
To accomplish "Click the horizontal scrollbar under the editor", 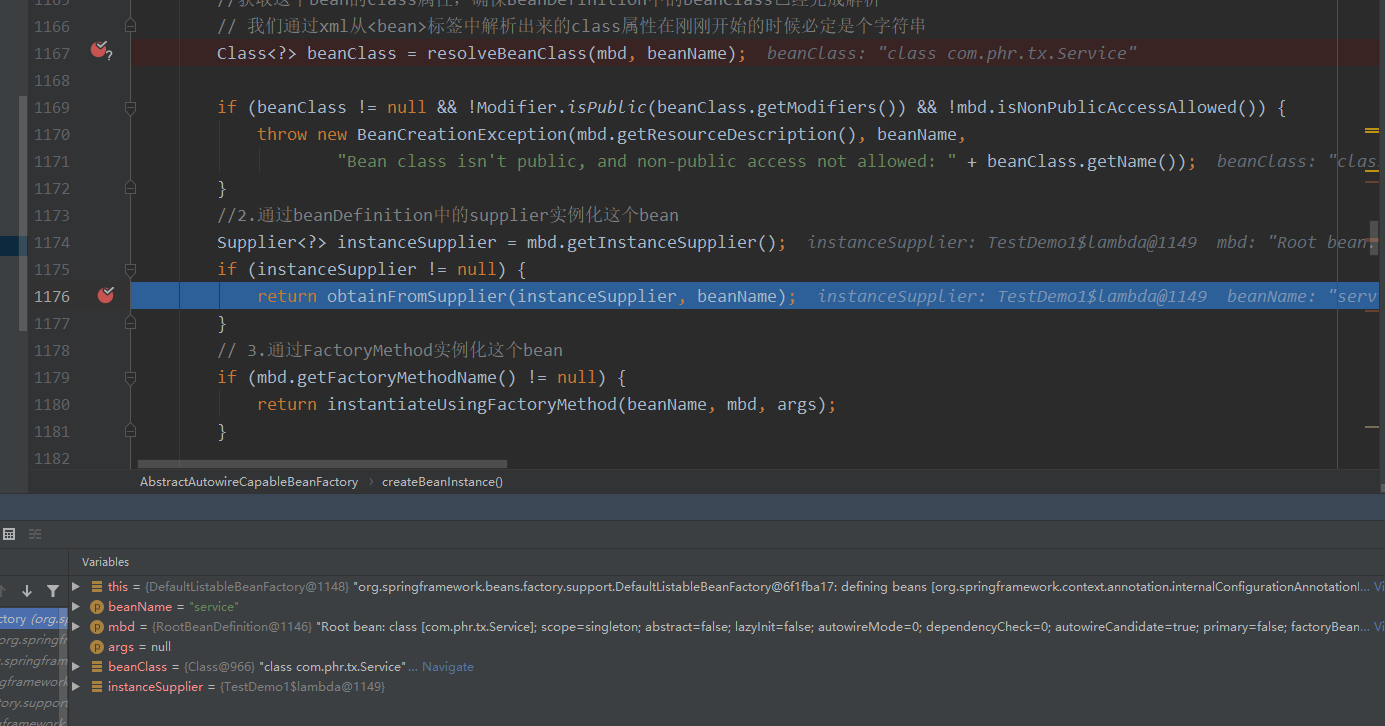I will point(322,464).
